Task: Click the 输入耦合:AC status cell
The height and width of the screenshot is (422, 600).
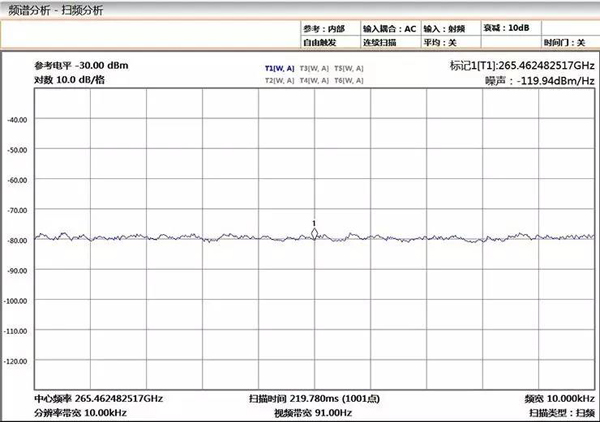Action: (x=390, y=29)
